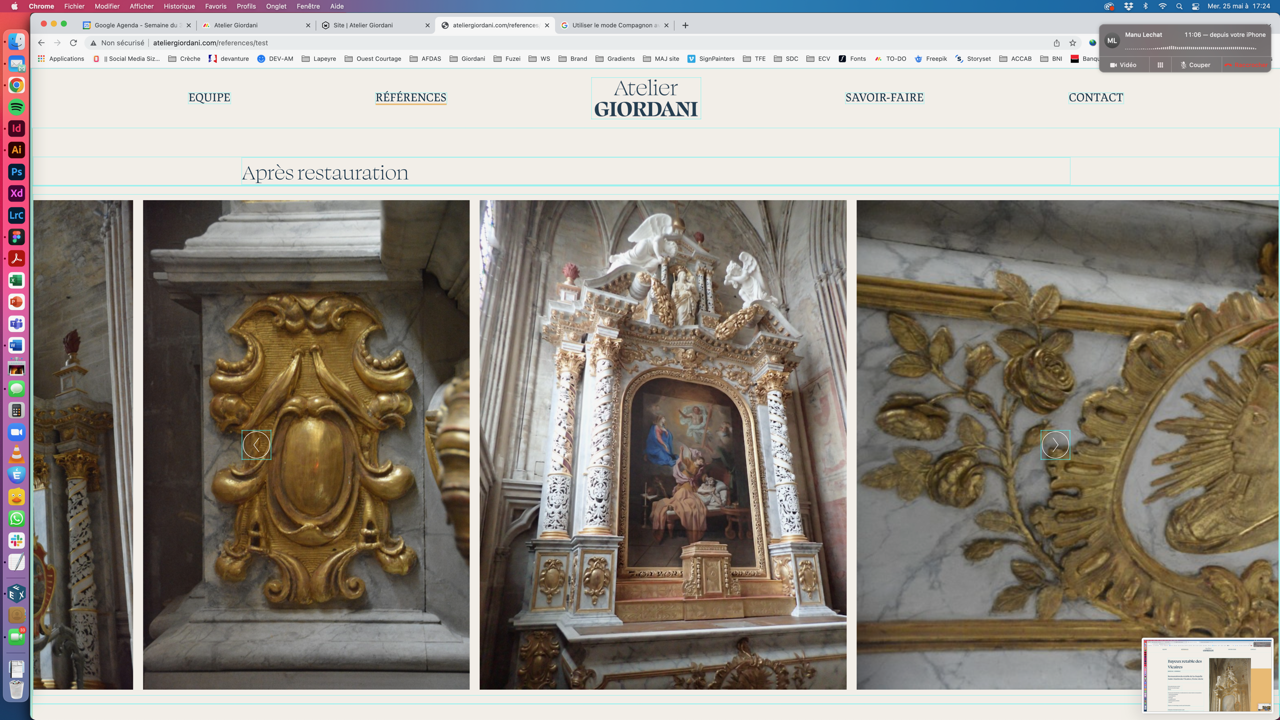Viewport: 1280px width, 720px height.
Task: Expand the MAJ site bookmarks folder
Action: click(x=661, y=59)
